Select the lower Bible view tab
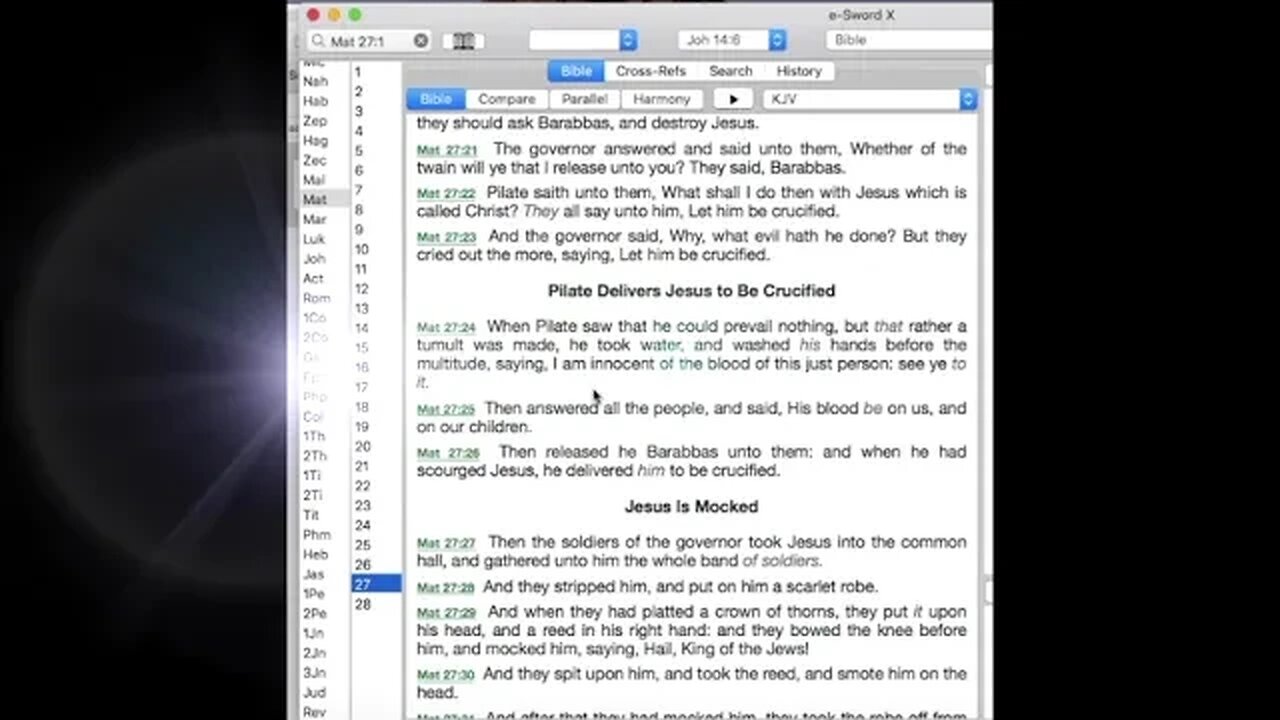 coord(436,99)
